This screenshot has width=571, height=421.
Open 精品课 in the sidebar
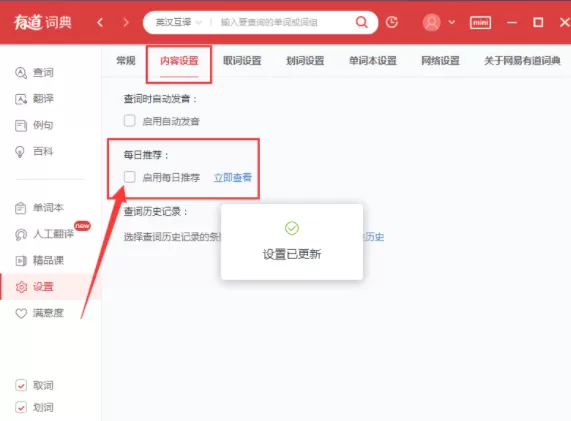(39, 260)
